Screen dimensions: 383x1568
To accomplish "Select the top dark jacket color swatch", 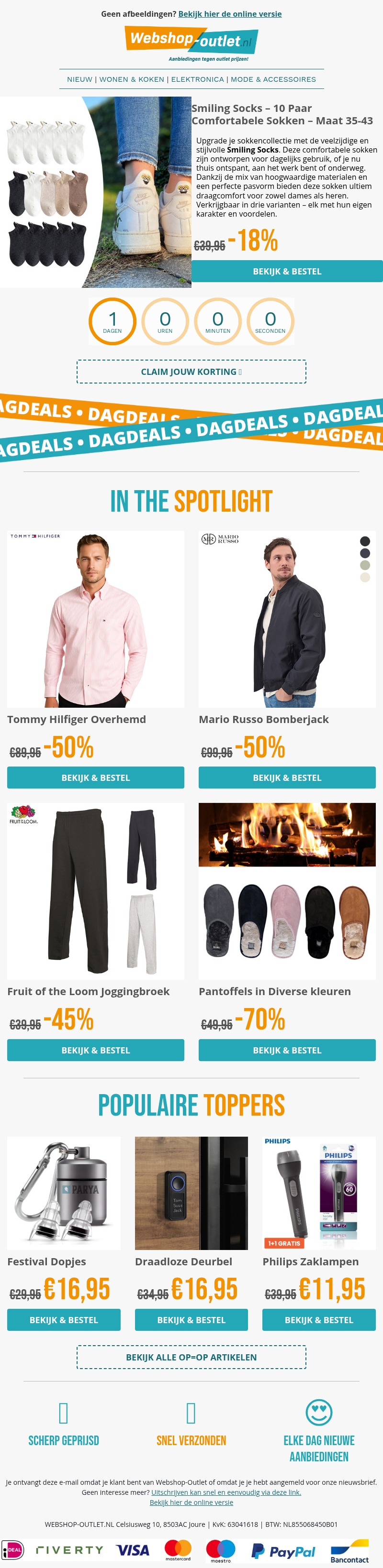I will (x=365, y=541).
